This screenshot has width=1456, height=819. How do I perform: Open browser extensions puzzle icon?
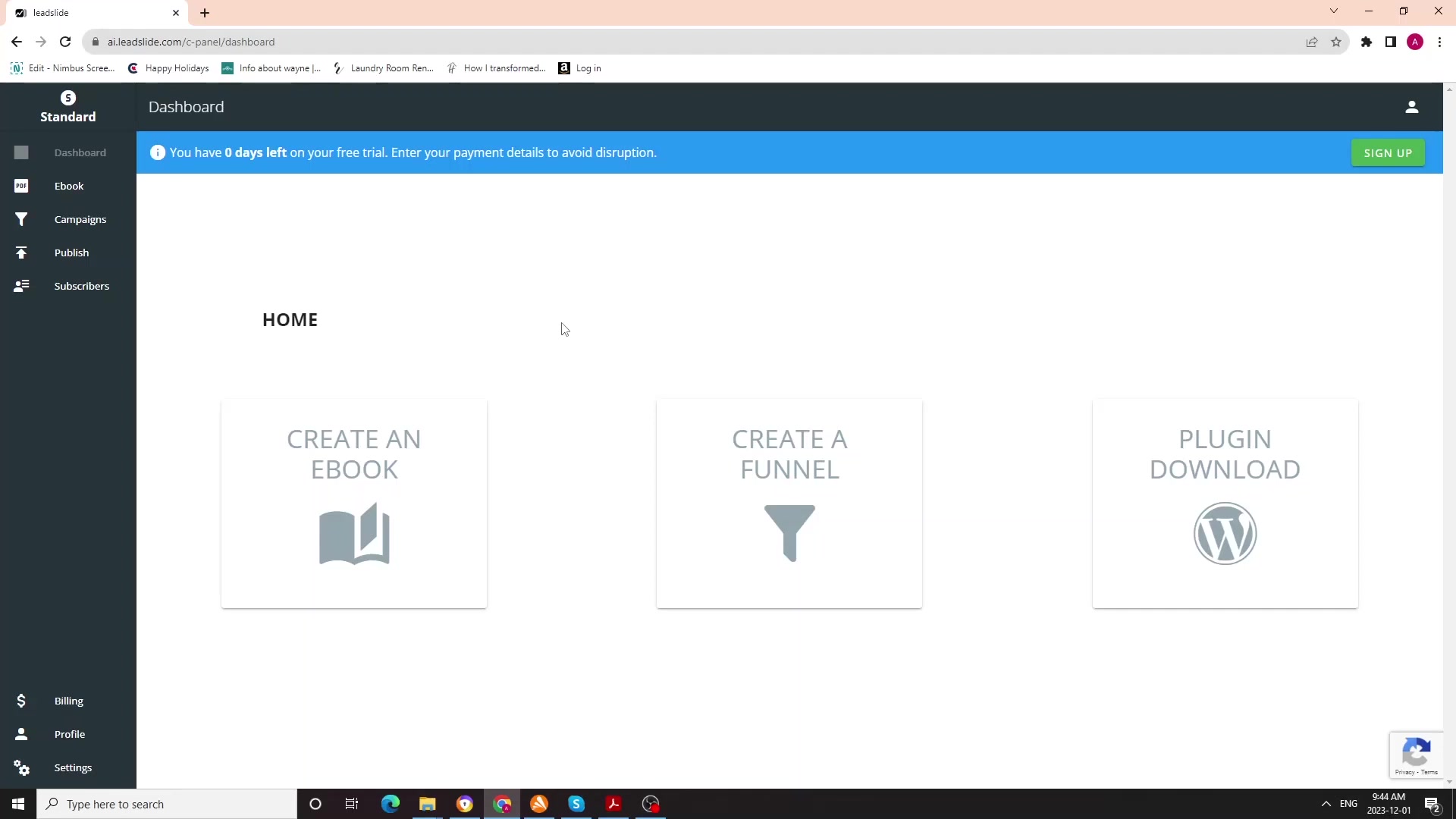[1367, 42]
